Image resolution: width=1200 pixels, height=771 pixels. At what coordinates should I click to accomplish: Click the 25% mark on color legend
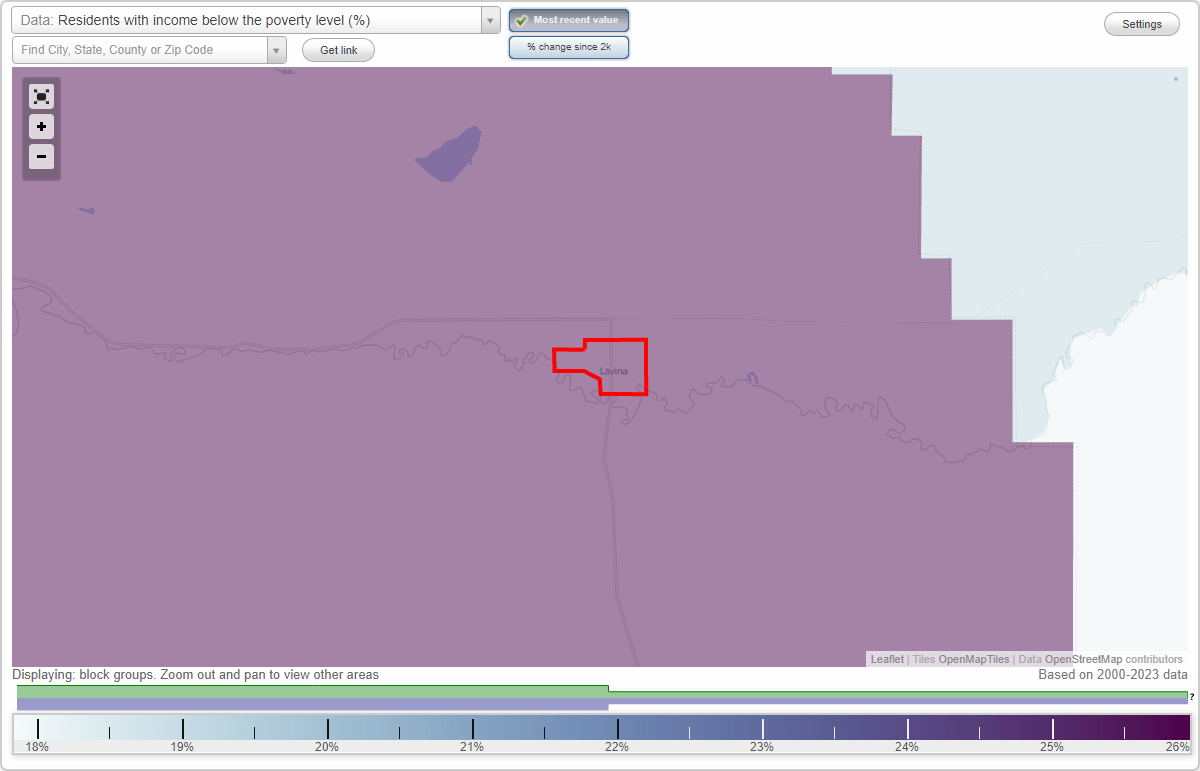(x=1052, y=746)
